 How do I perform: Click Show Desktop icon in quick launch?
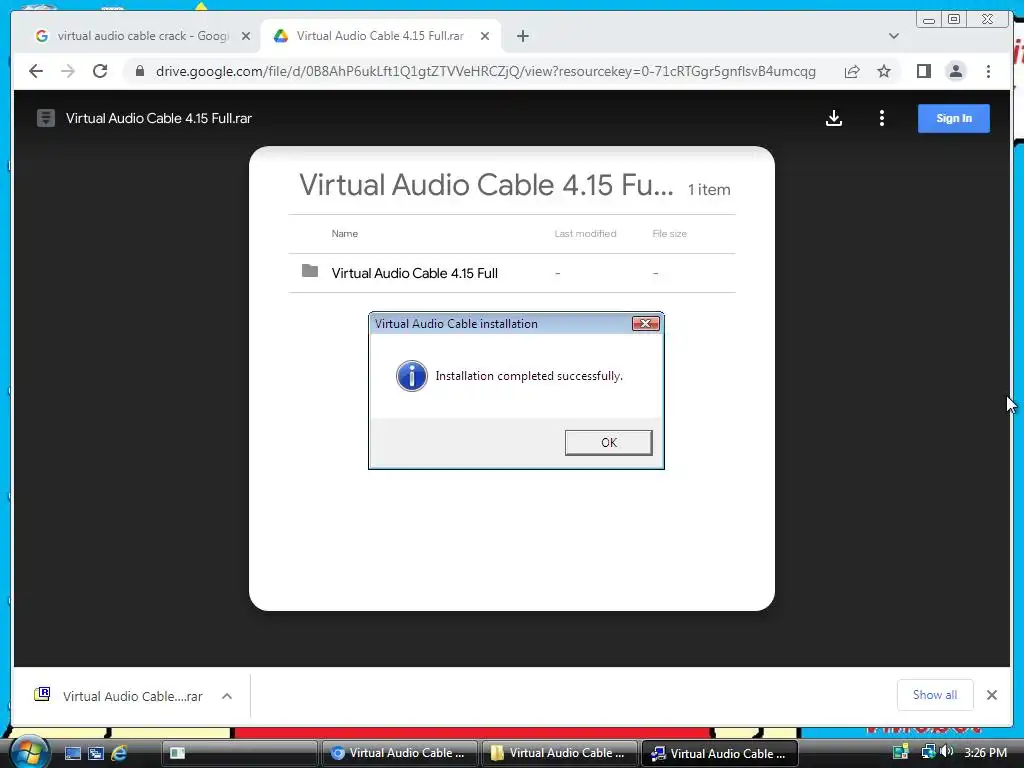[72, 753]
